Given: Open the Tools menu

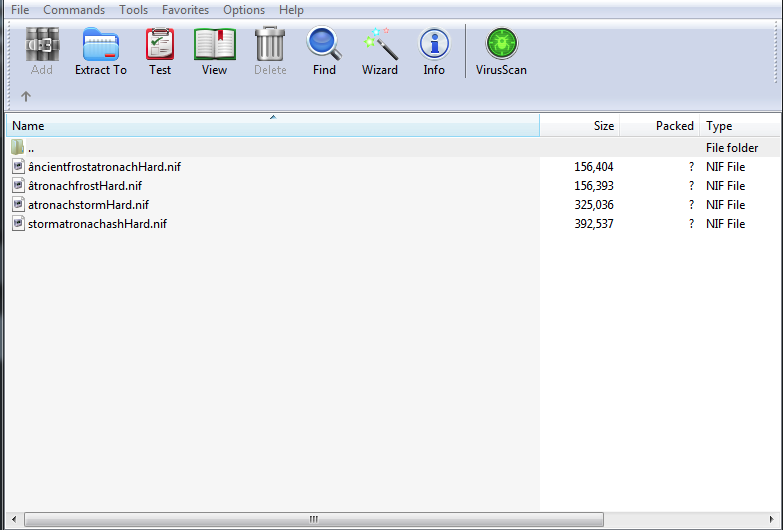Looking at the screenshot, I should (x=133, y=10).
